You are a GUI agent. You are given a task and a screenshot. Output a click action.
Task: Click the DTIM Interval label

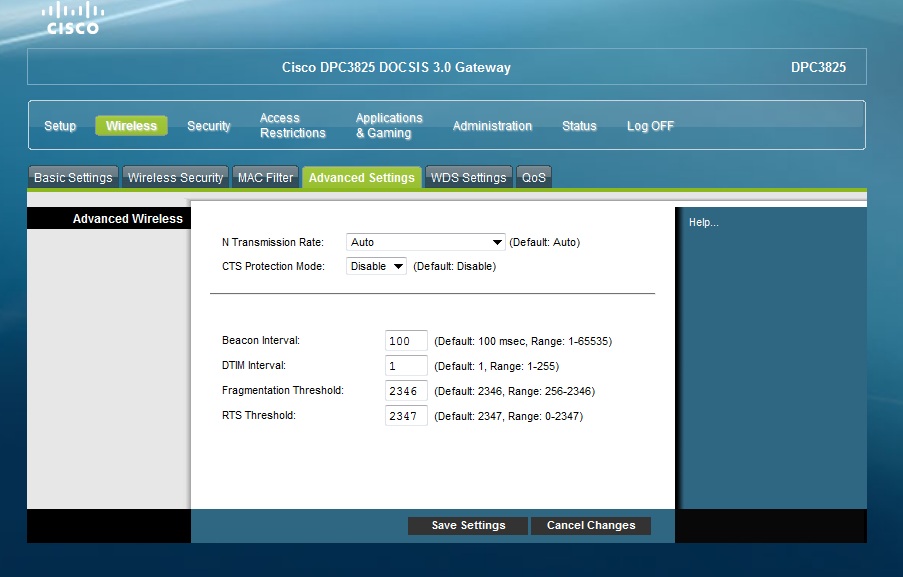(x=254, y=365)
